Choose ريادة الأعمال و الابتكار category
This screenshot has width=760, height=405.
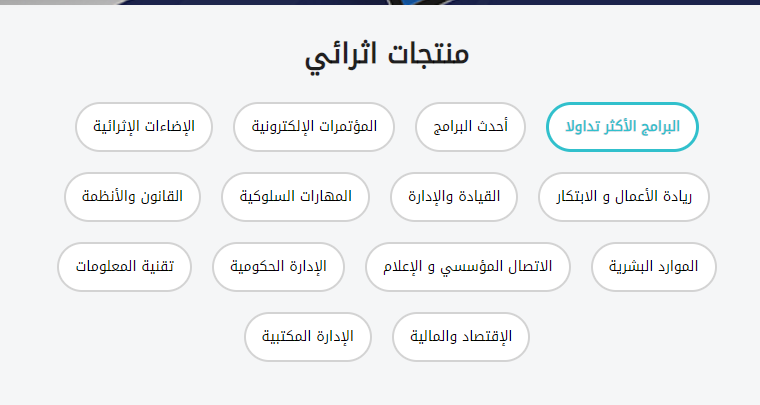click(x=624, y=197)
